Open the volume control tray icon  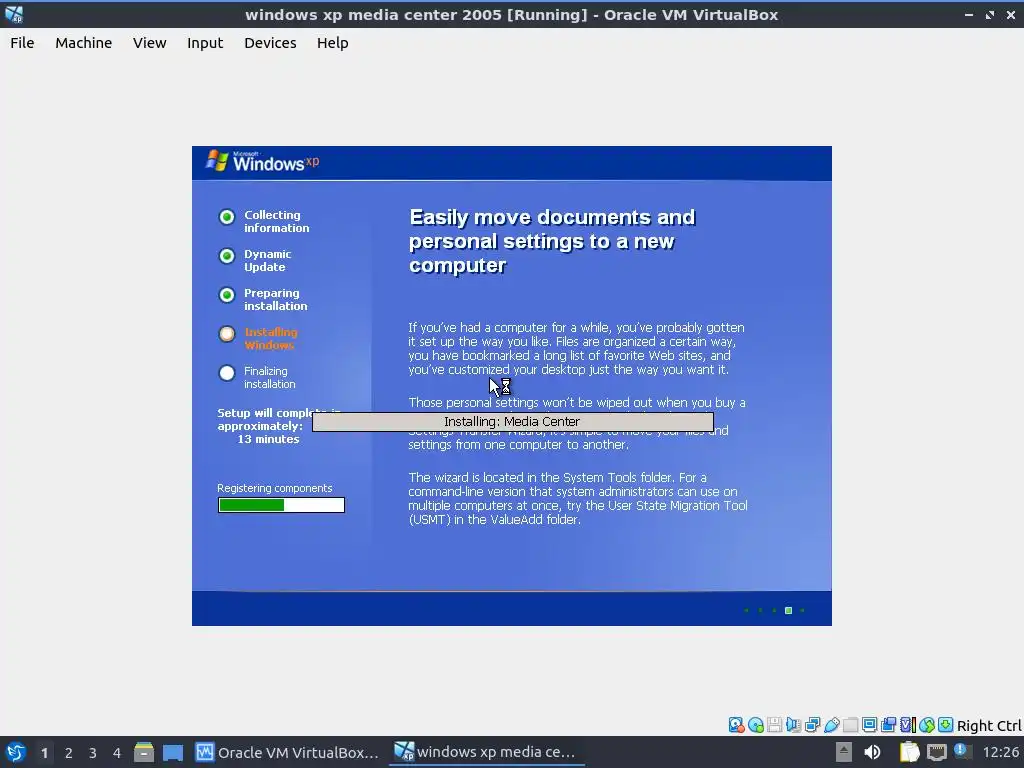pyautogui.click(x=872, y=752)
